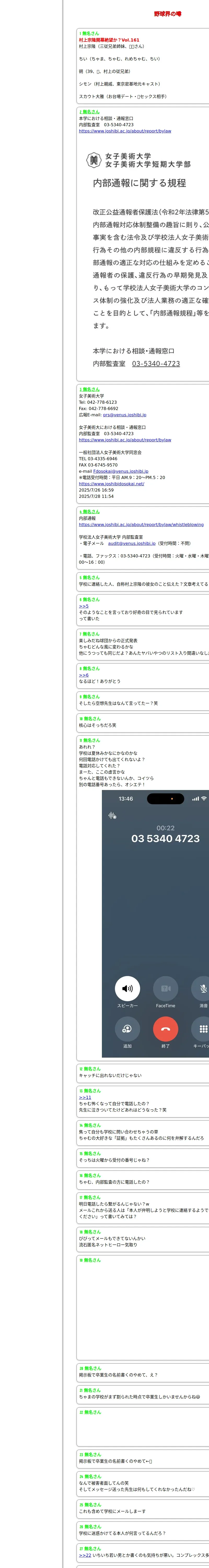Click the text FAX 03-6745-9570
This screenshot has height=1568, width=209.
[98, 465]
